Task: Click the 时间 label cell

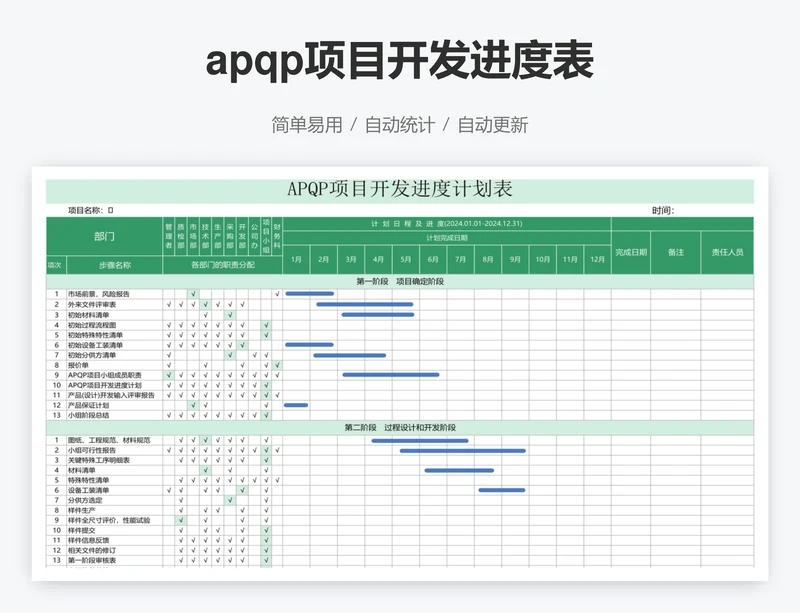Action: click(x=663, y=210)
